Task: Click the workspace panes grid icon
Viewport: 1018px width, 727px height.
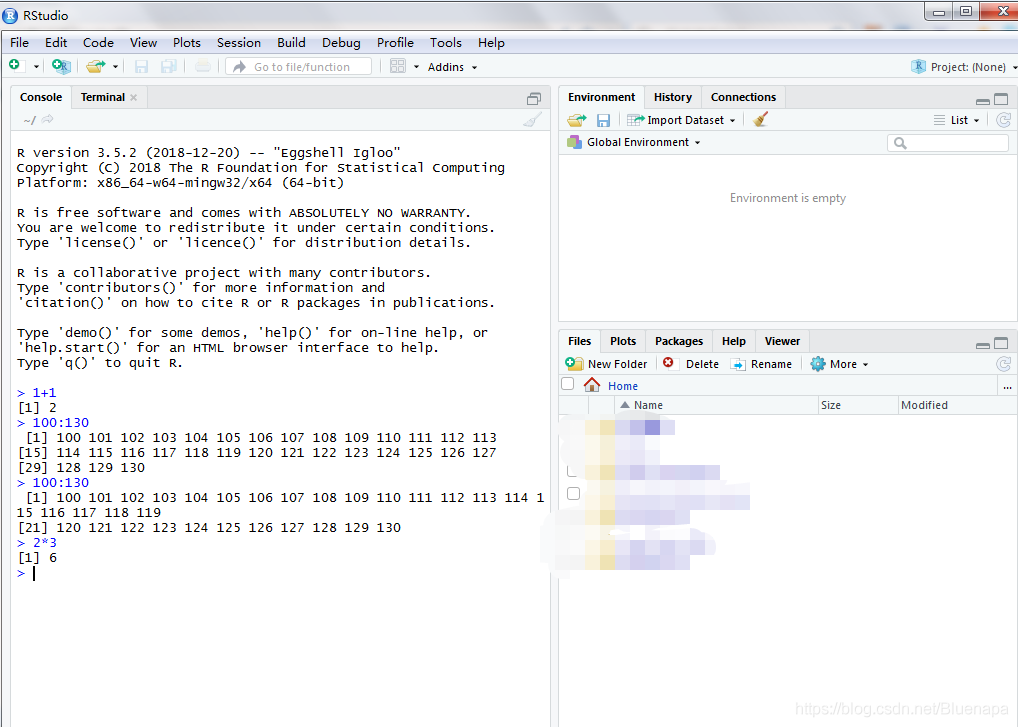Action: coord(398,66)
